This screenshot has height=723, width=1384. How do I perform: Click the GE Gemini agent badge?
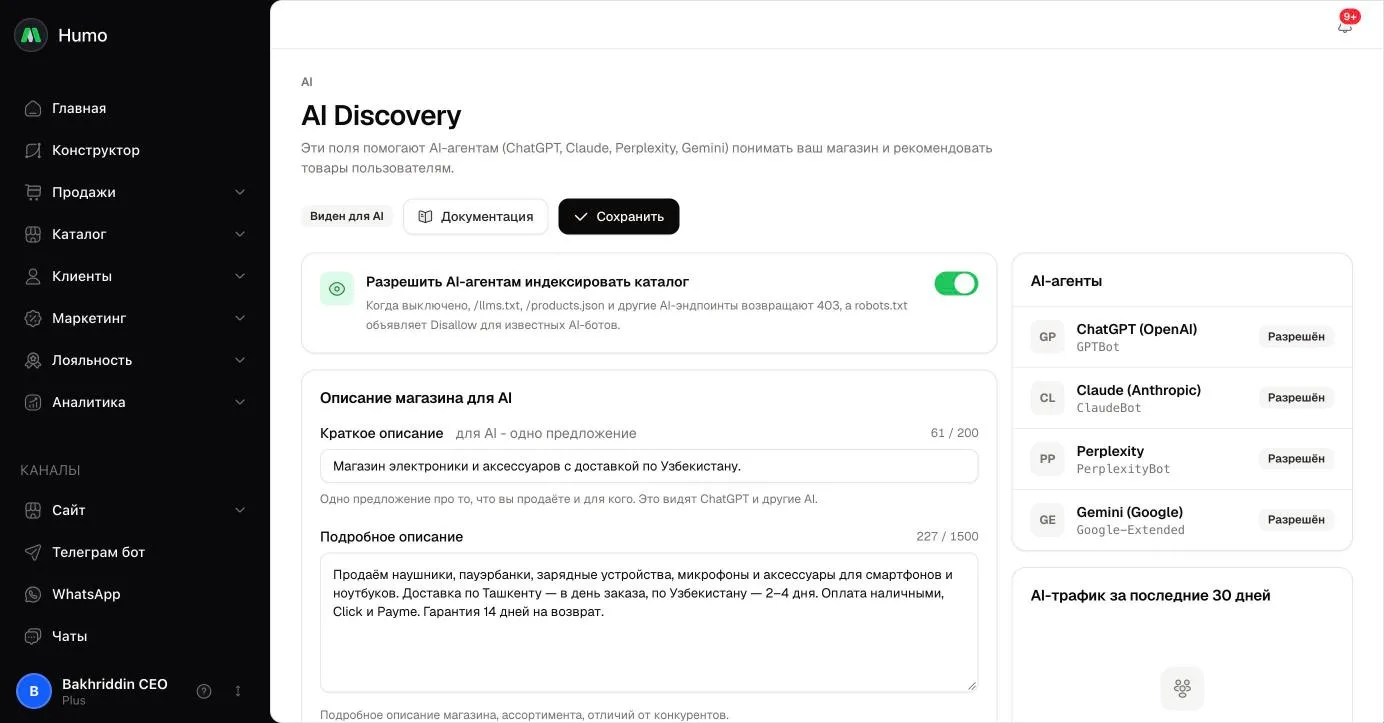tap(1047, 520)
